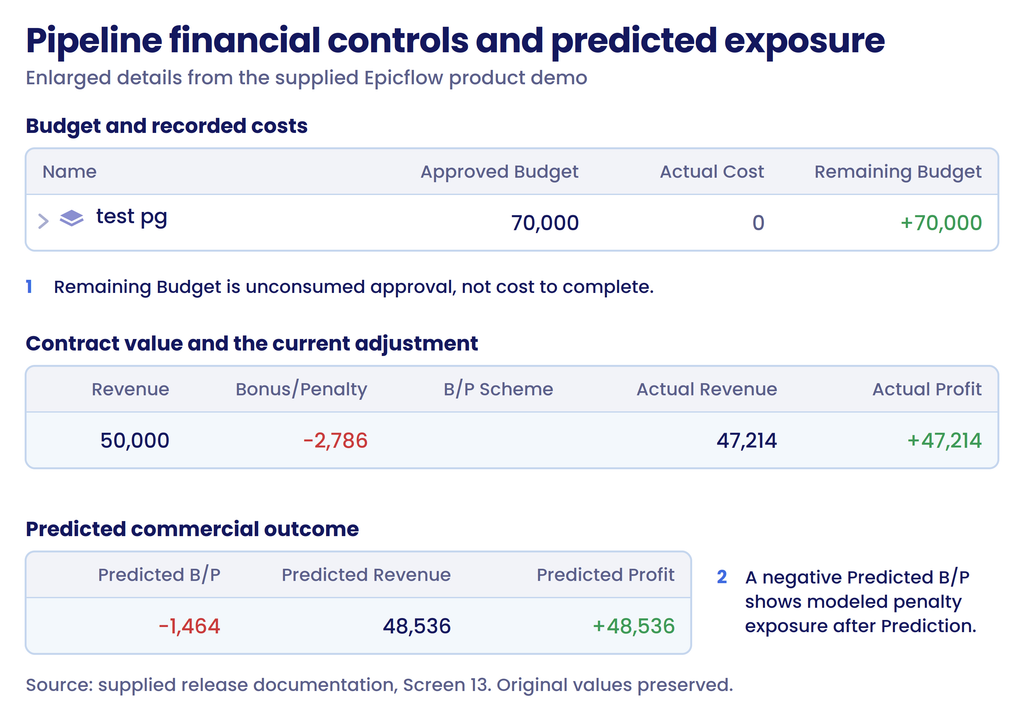
Task: Click the Bonus/Penalty column header
Action: point(301,389)
